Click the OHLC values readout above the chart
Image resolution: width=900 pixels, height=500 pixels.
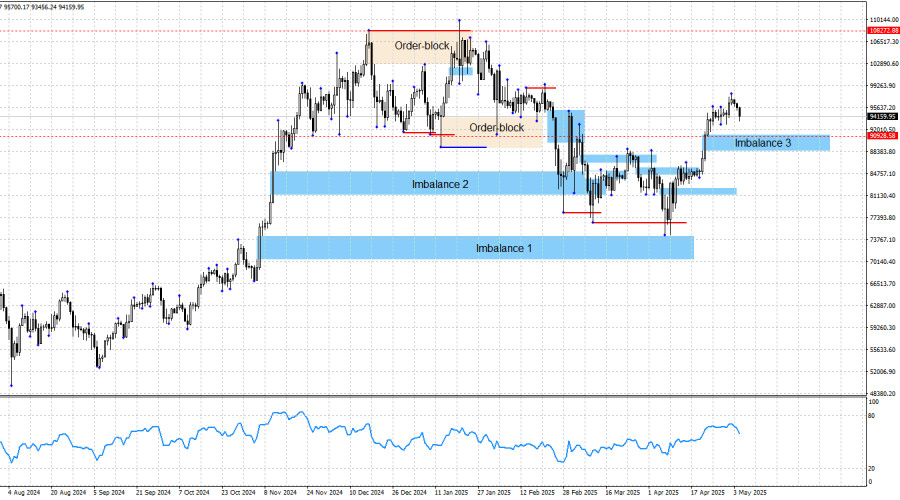pos(42,7)
